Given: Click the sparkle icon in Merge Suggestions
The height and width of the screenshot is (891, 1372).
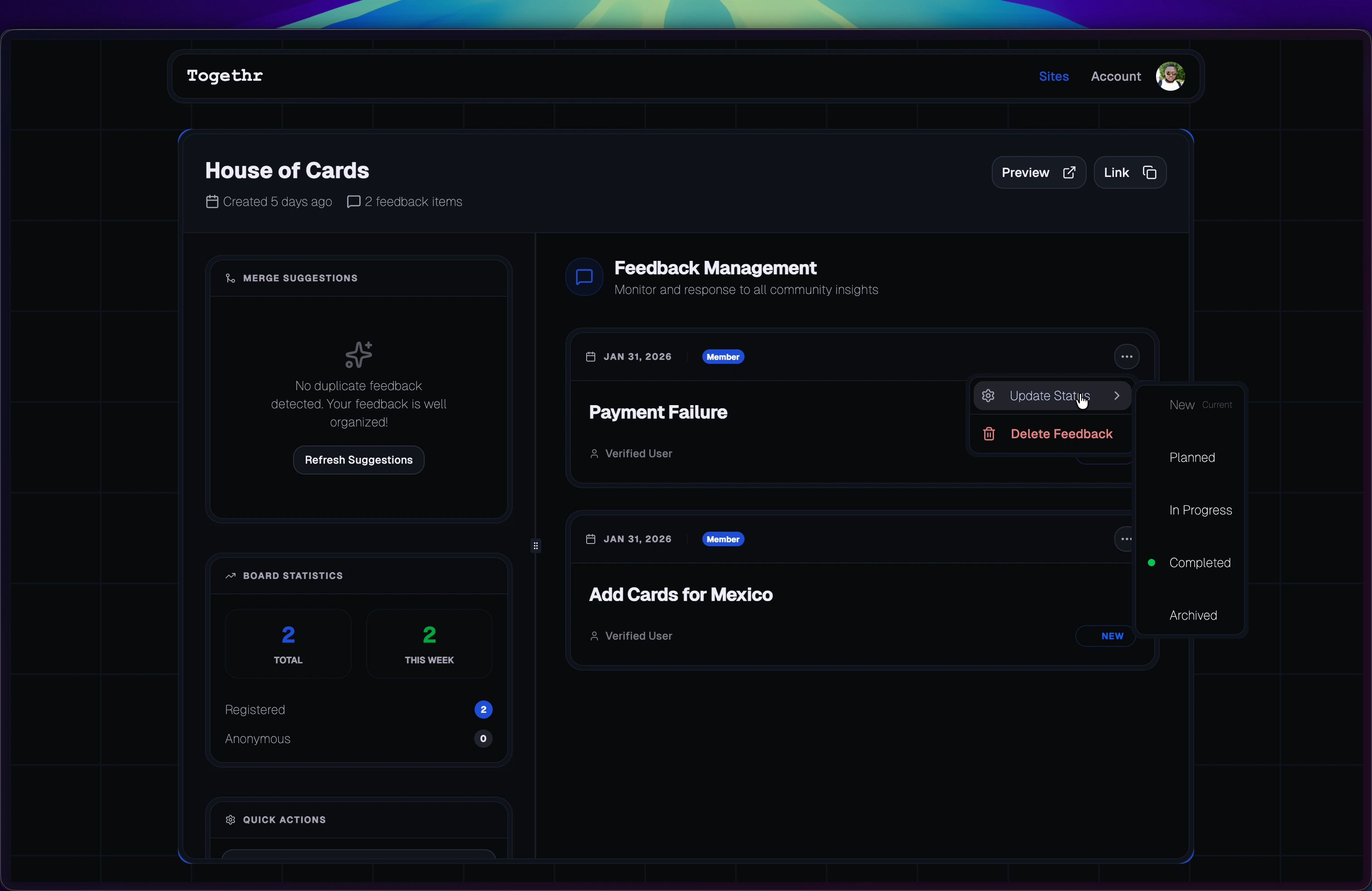Looking at the screenshot, I should pyautogui.click(x=358, y=354).
